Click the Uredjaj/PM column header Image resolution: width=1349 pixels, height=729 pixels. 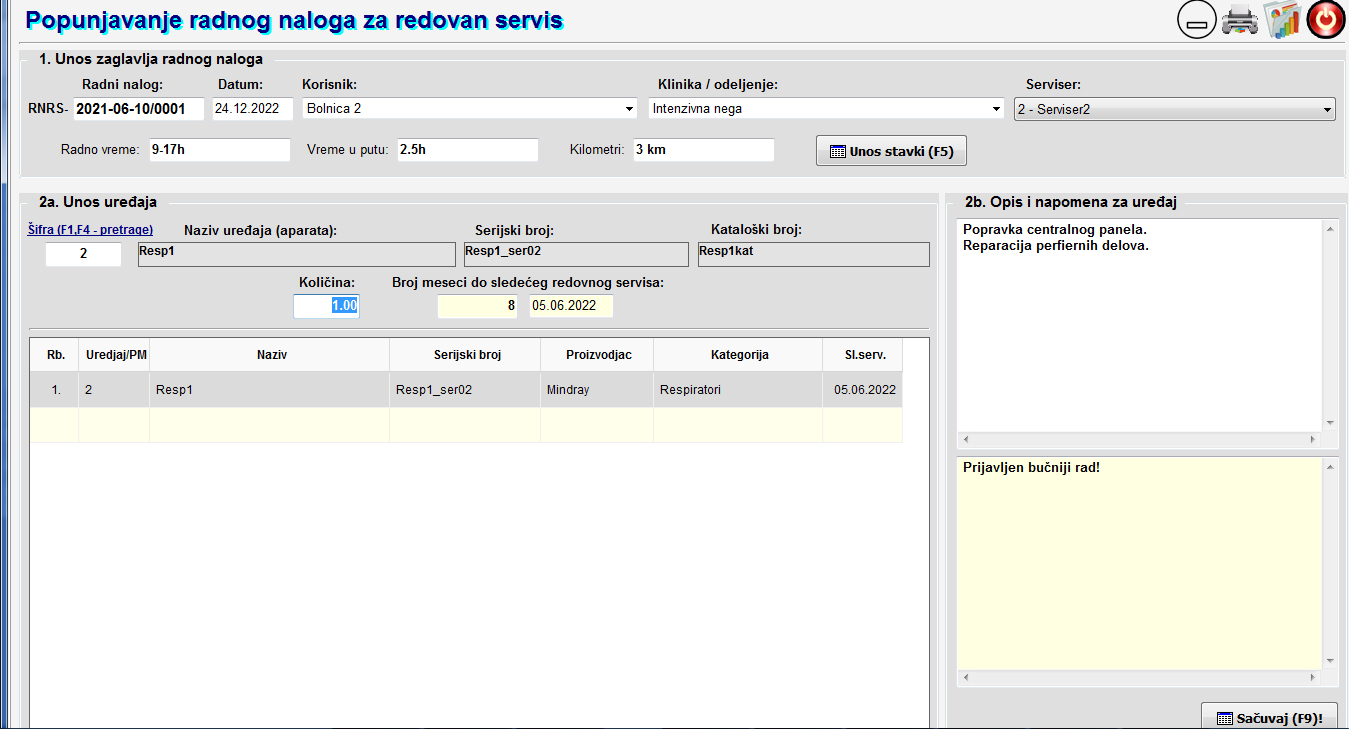point(114,355)
